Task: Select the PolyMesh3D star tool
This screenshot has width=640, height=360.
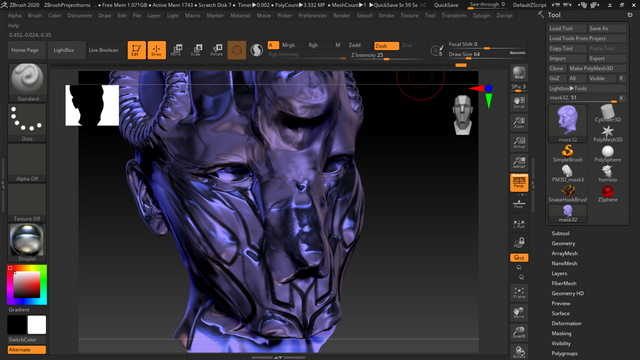Action: [x=608, y=133]
